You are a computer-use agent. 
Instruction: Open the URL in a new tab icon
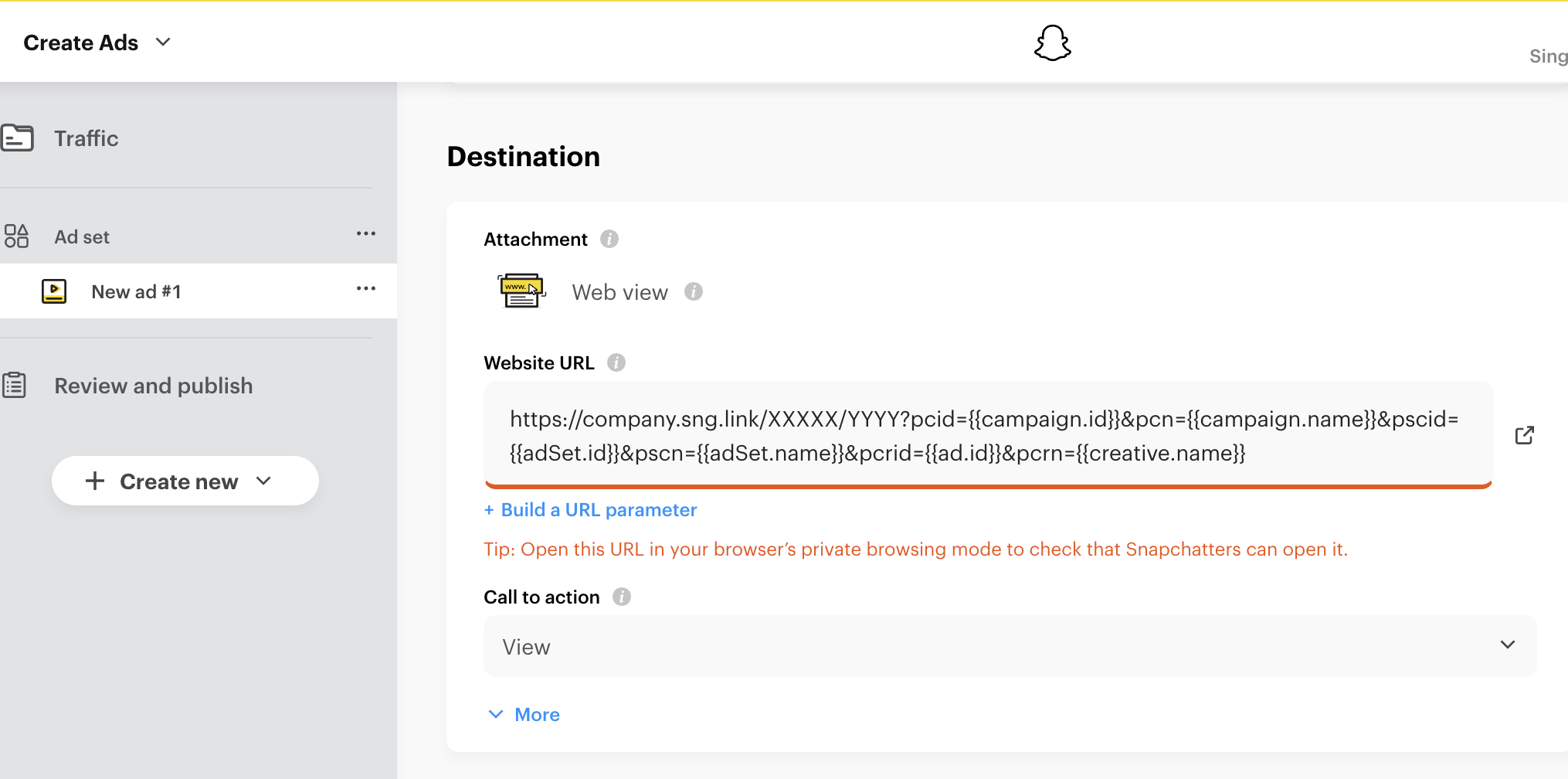point(1525,435)
